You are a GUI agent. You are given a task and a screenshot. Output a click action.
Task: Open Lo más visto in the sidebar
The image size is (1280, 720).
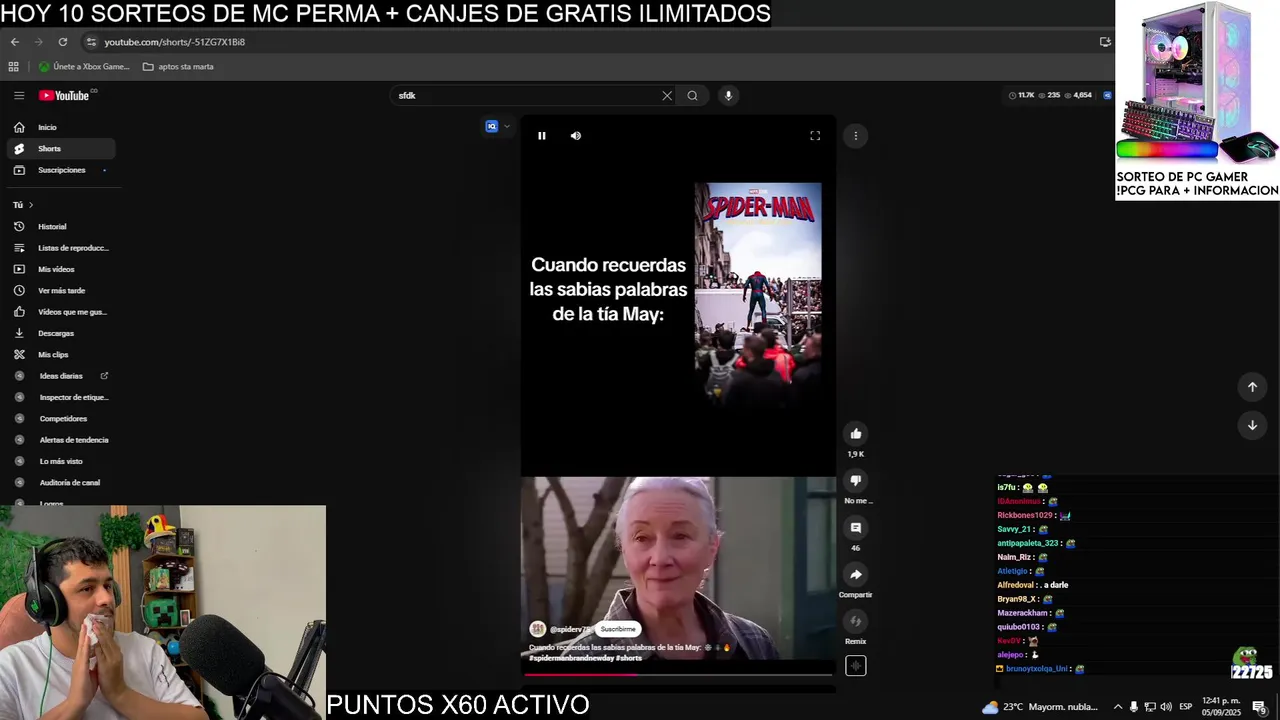[60, 461]
